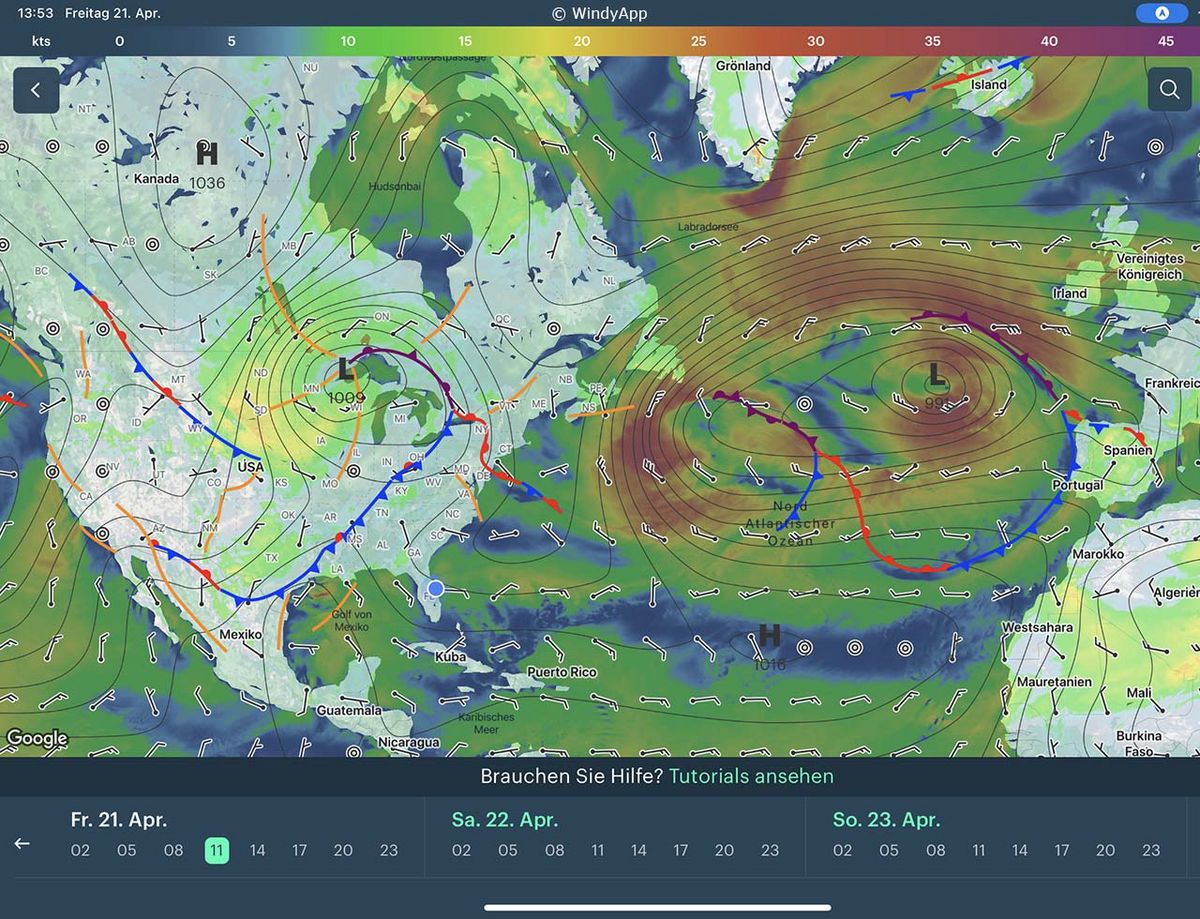Tap the H high pressure symbol 1016

(769, 635)
